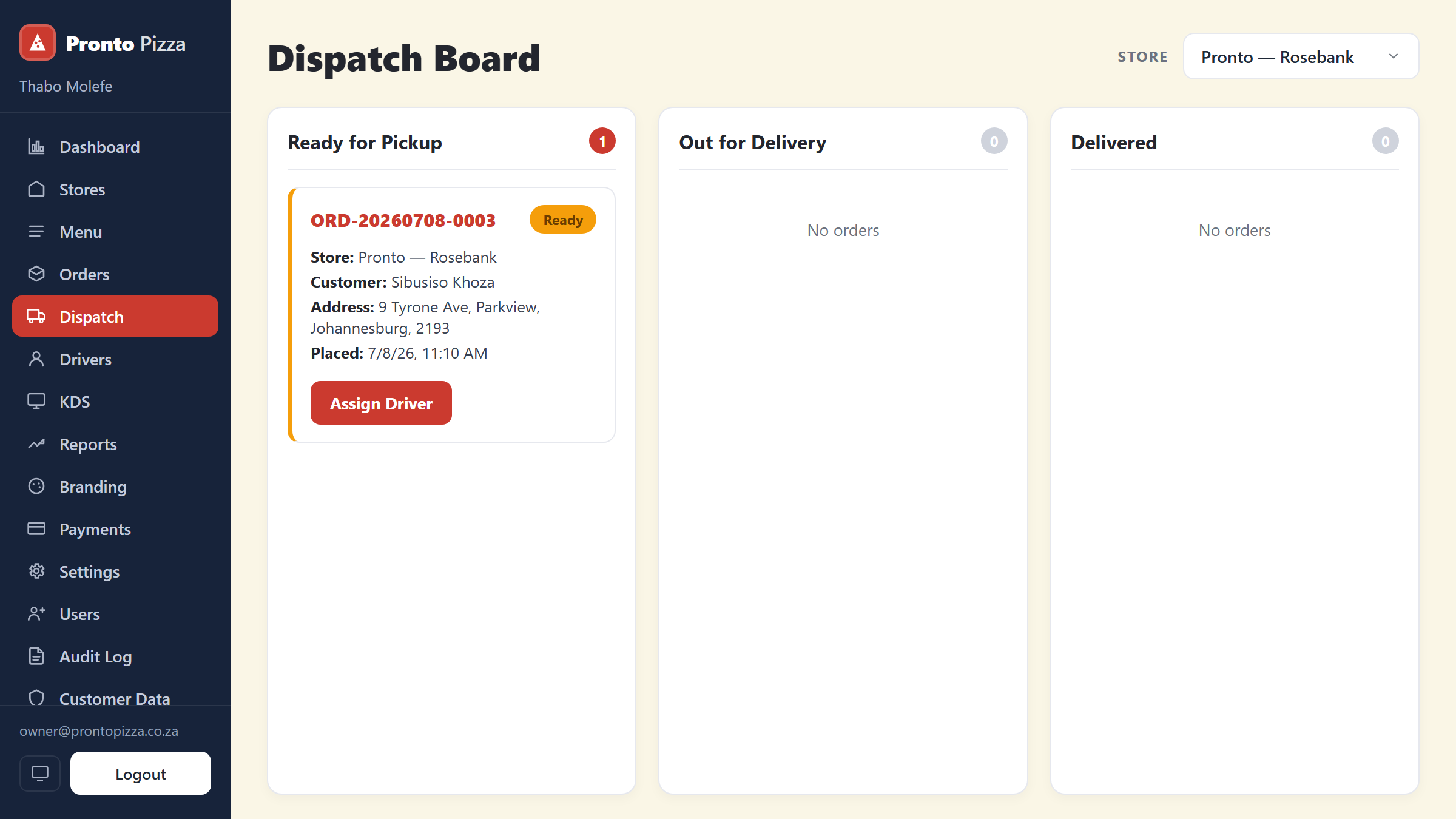The height and width of the screenshot is (819, 1456).
Task: Click customer name Sibusiso Khoza
Action: [443, 282]
